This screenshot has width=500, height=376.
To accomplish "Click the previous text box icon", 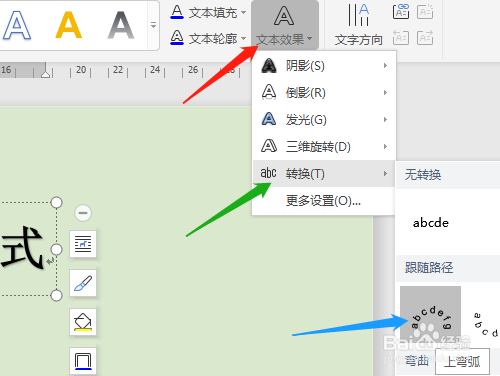I will coord(401,37).
